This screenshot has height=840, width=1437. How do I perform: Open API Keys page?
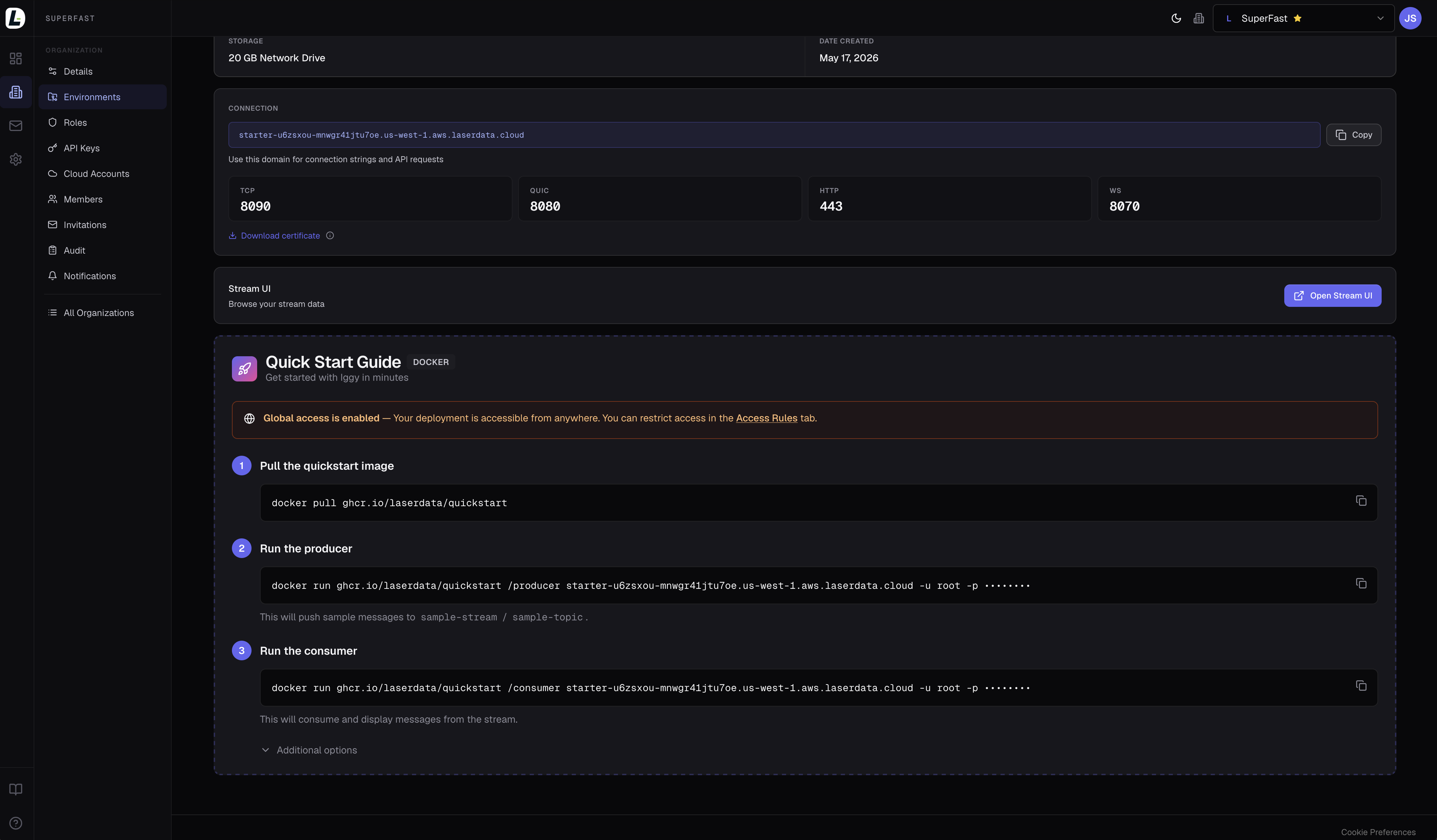tap(103, 148)
